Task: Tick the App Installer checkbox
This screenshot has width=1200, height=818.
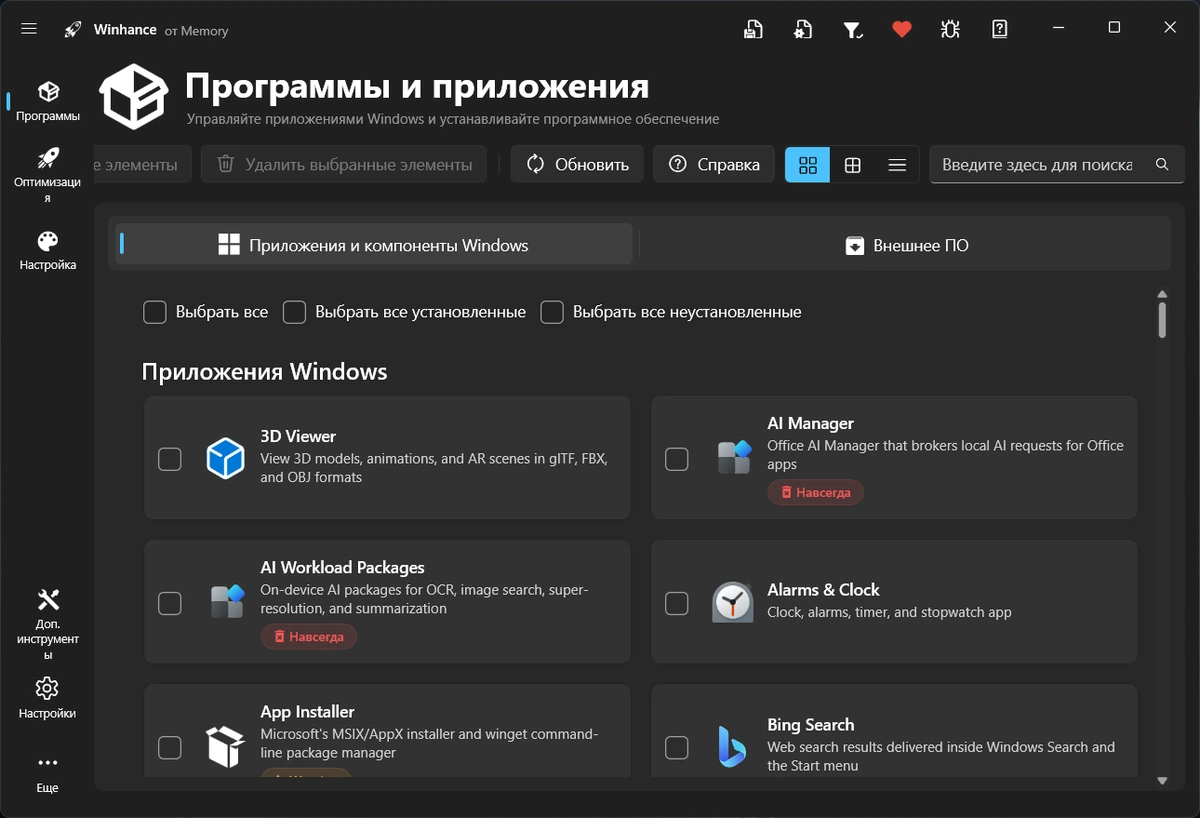Action: tap(170, 746)
